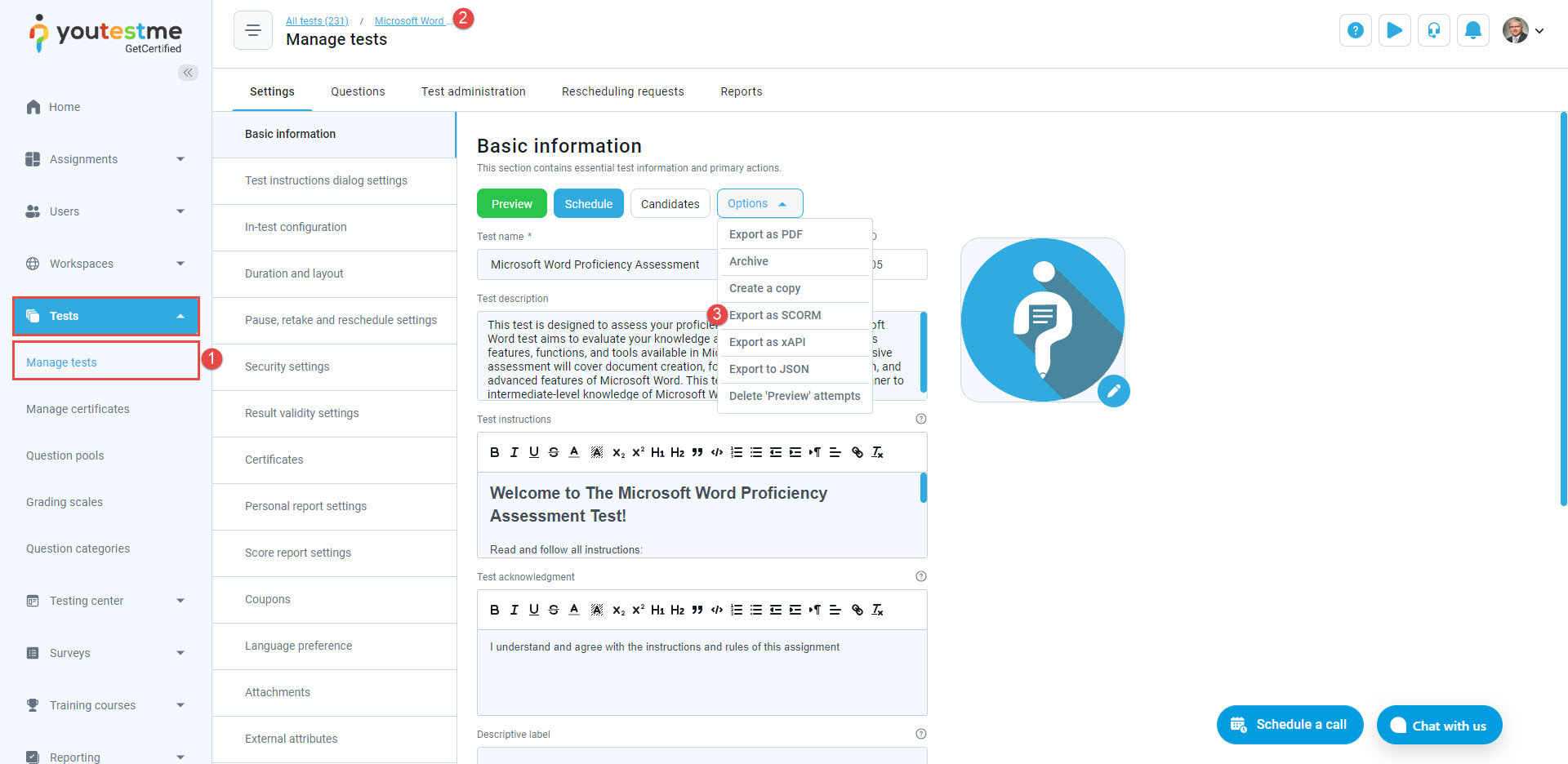Click into the Test acknowledgment text area
The width and height of the screenshot is (1568, 764).
702,673
